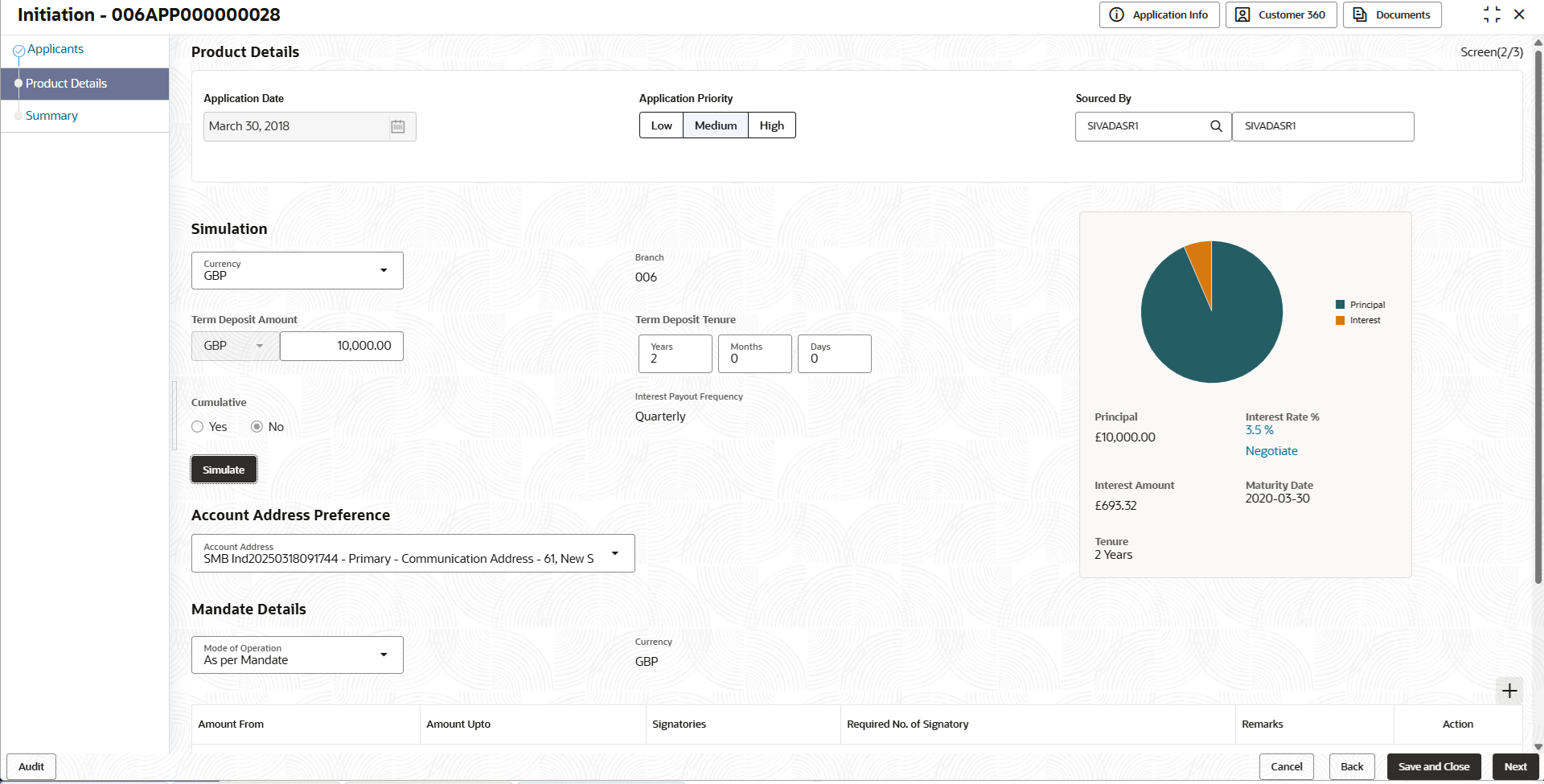Viewport: 1544px width, 784px height.
Task: Click the Screen(2/3) indicator
Action: pyautogui.click(x=1492, y=52)
